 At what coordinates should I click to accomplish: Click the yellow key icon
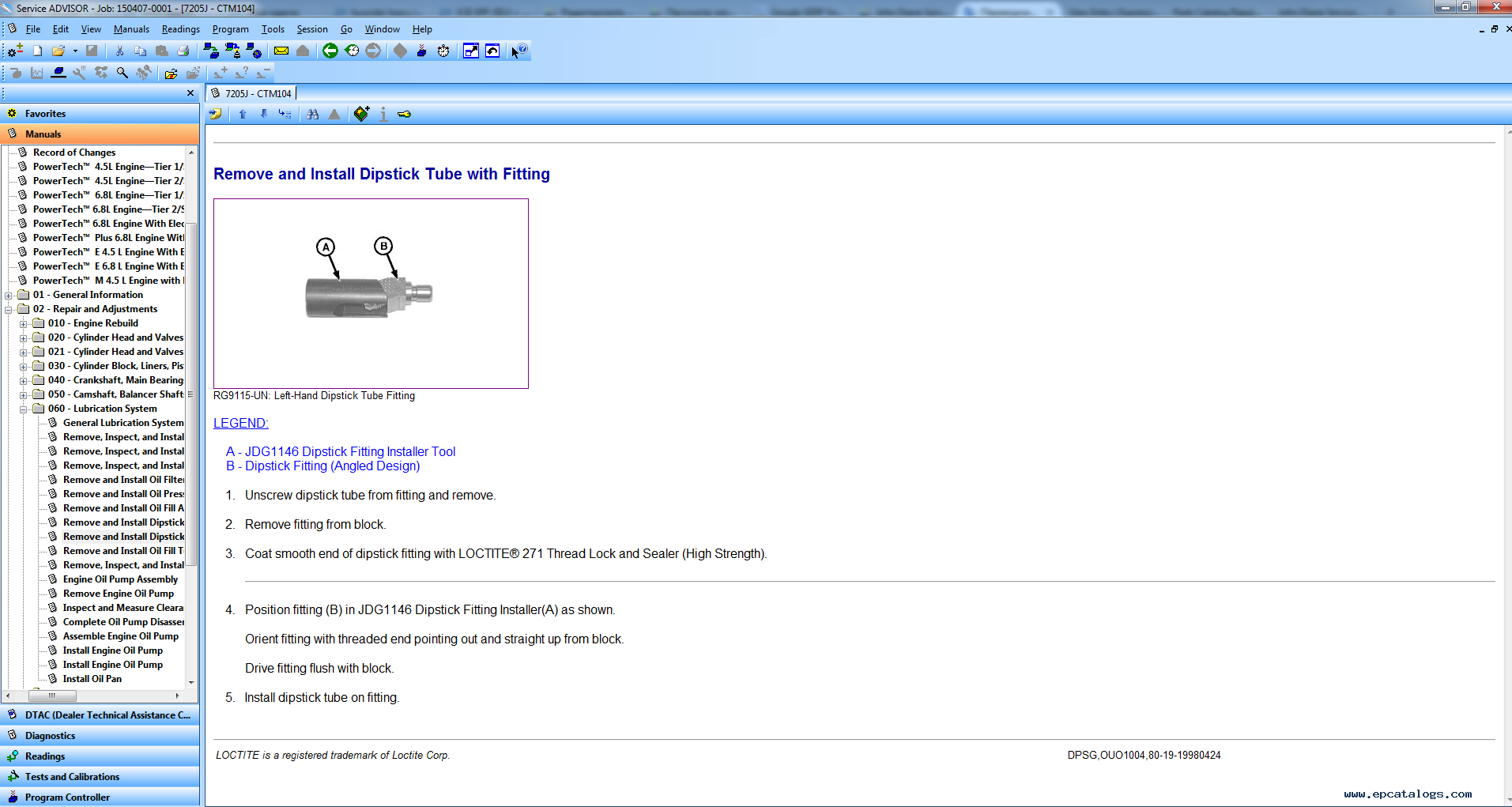[404, 114]
